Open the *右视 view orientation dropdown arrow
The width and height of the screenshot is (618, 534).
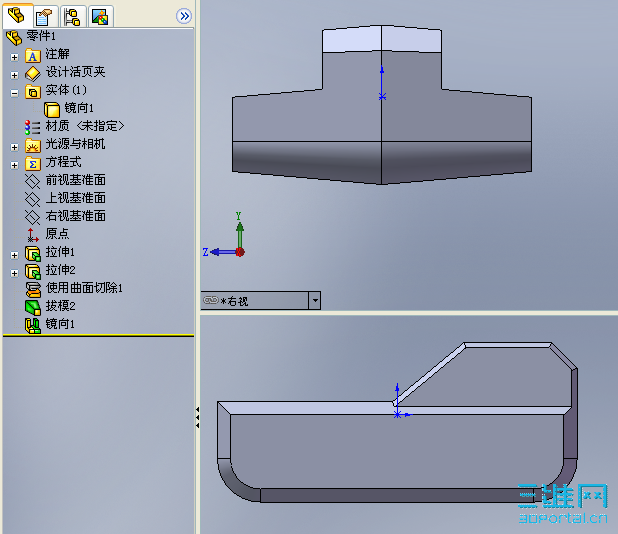tap(315, 301)
